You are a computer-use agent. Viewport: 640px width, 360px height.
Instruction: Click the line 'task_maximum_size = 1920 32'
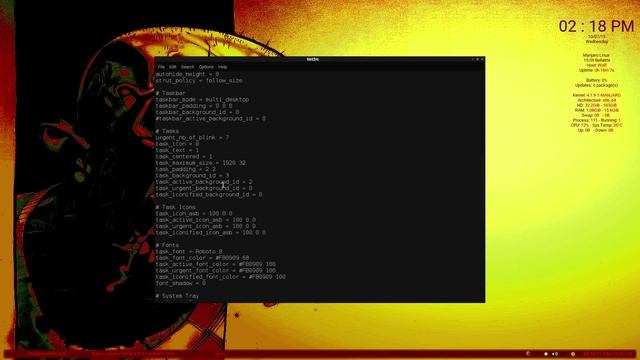coord(200,163)
